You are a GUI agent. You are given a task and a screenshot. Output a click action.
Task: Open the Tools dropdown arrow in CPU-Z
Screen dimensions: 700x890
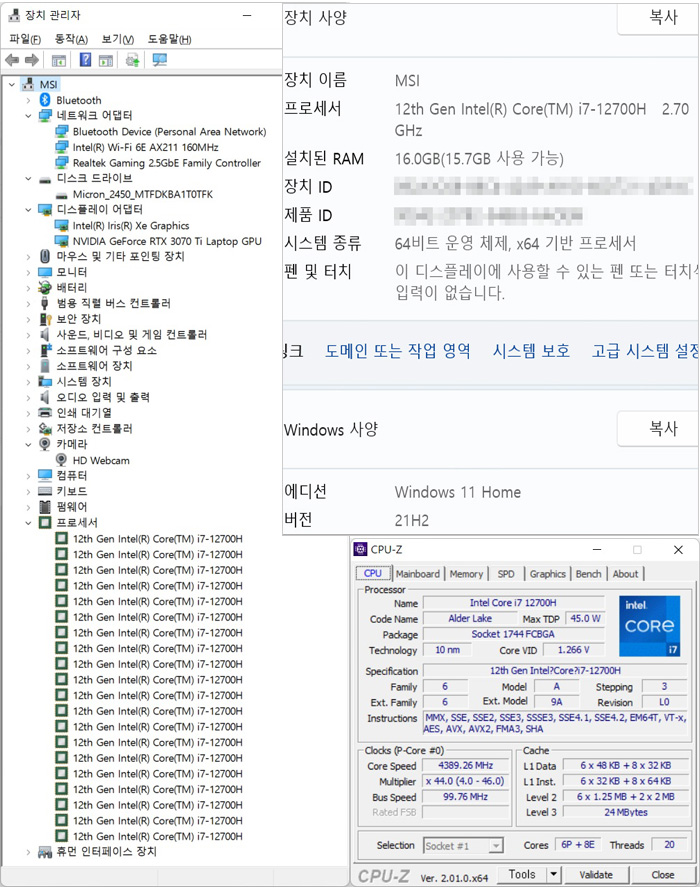pos(553,874)
